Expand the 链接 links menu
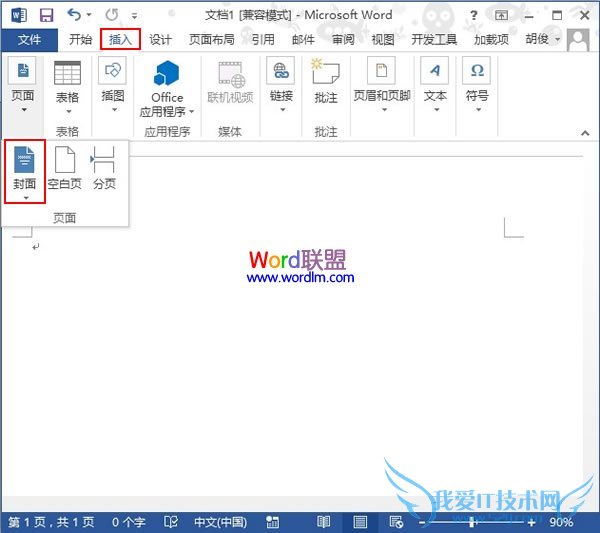This screenshot has width=600, height=533. [281, 85]
